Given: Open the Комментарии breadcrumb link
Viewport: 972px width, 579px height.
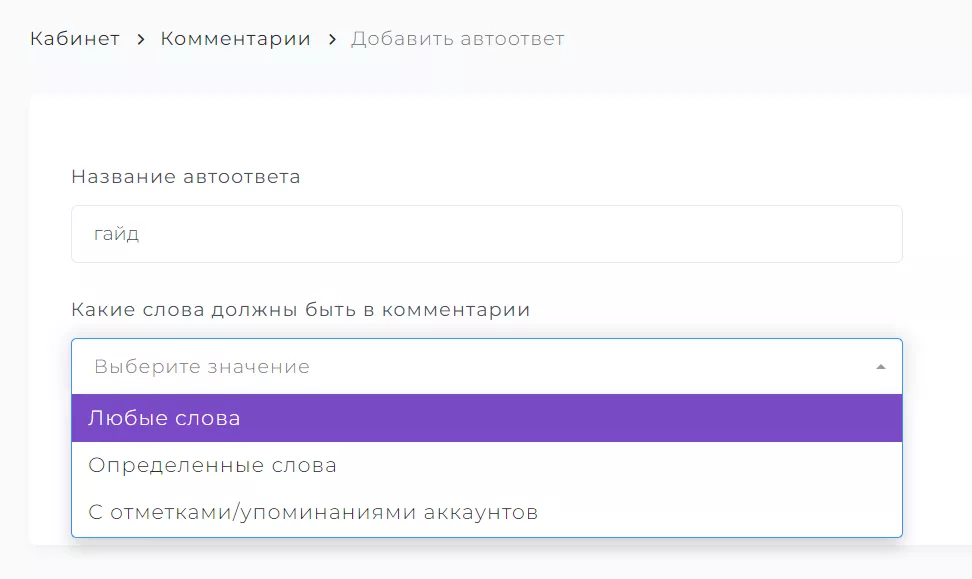Looking at the screenshot, I should (236, 38).
